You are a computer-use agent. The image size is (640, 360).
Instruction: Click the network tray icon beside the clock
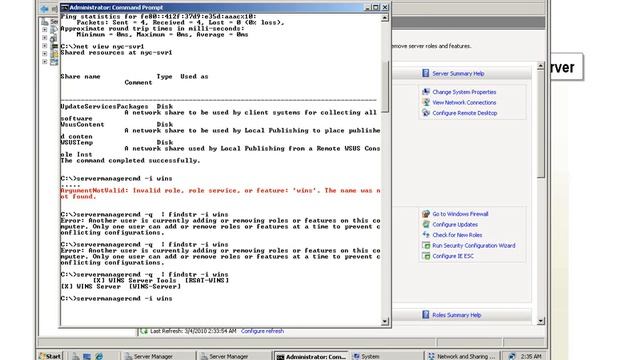512,356
